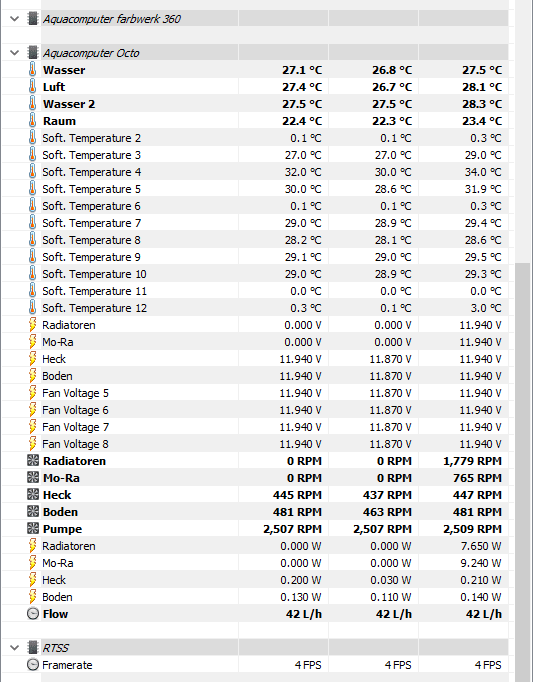533x682 pixels.
Task: Collapse the RTSS section chevron
Action: click(14, 648)
